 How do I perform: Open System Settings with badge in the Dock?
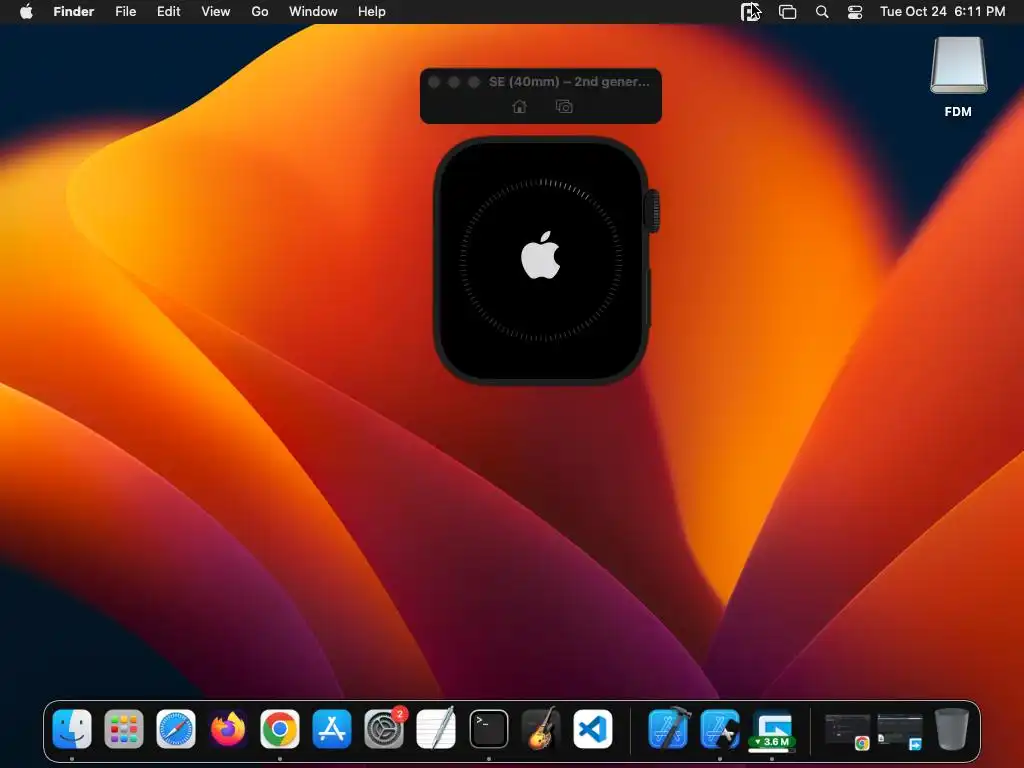[x=384, y=728]
